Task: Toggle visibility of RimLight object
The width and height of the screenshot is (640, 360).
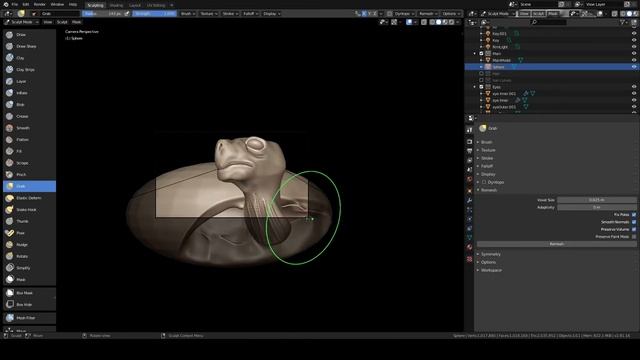Action: [634, 47]
